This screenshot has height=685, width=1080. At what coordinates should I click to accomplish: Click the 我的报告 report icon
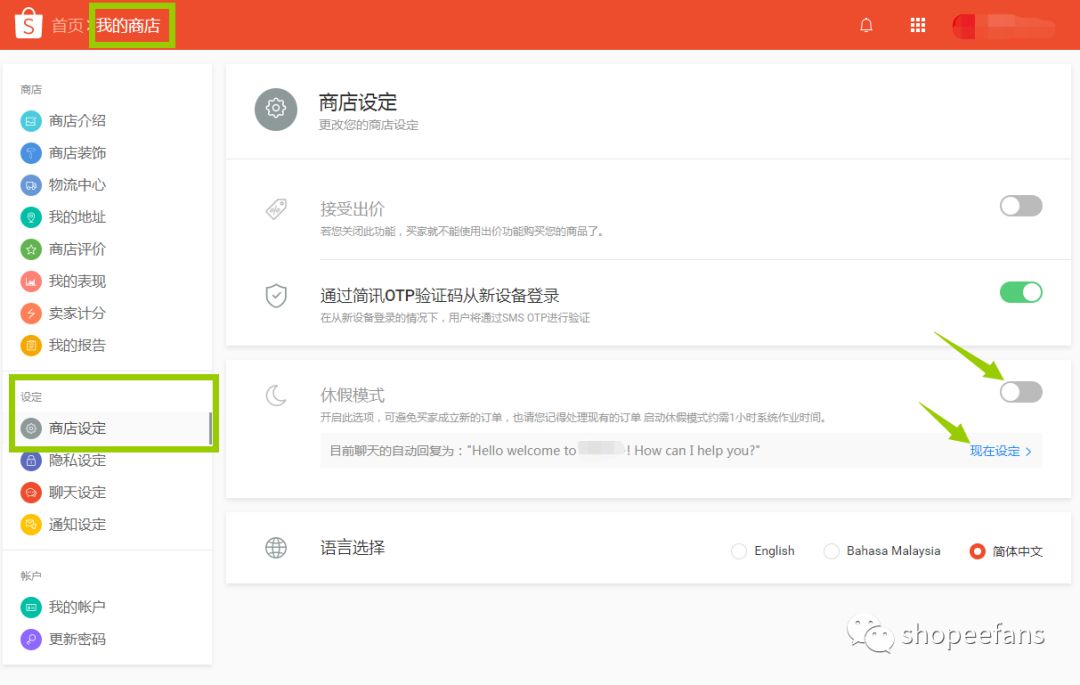pyautogui.click(x=31, y=345)
